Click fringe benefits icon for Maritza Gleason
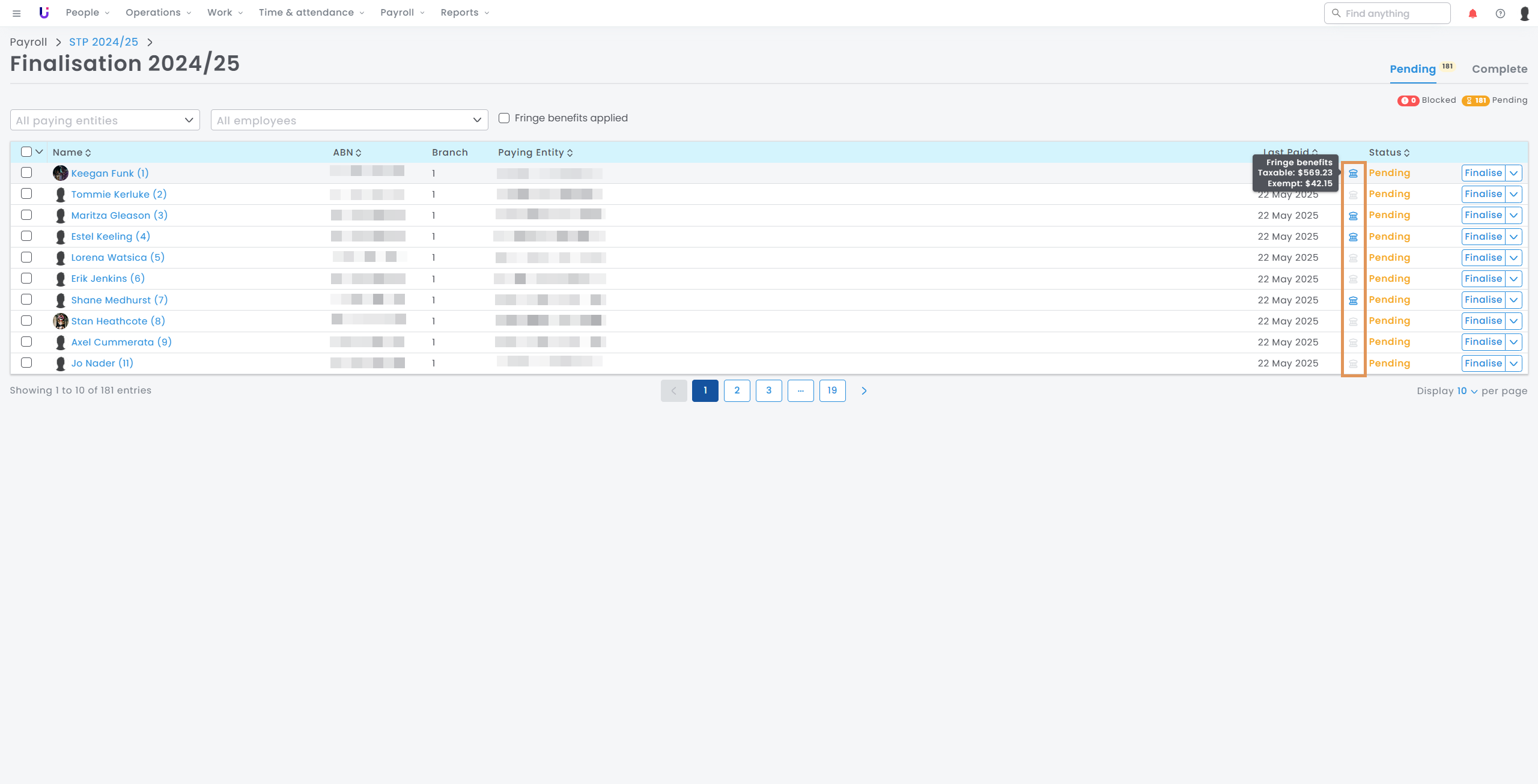Screen dimensions: 1538x784 (1353, 216)
